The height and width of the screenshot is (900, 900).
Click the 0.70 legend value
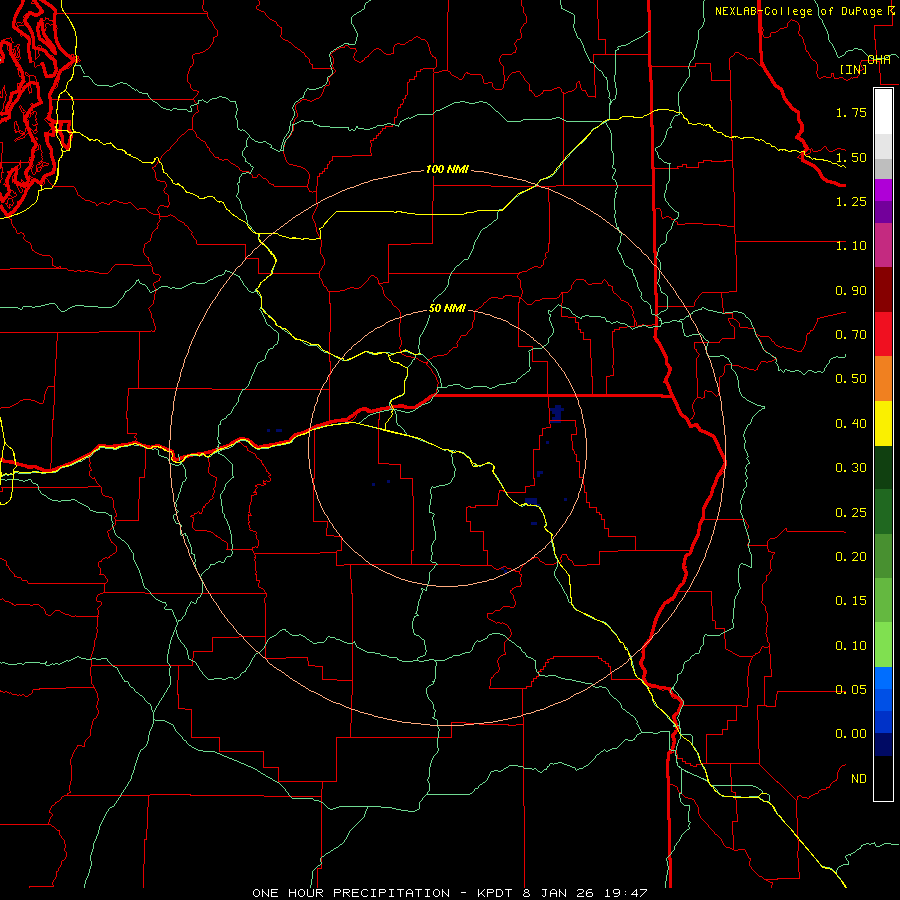coord(851,335)
